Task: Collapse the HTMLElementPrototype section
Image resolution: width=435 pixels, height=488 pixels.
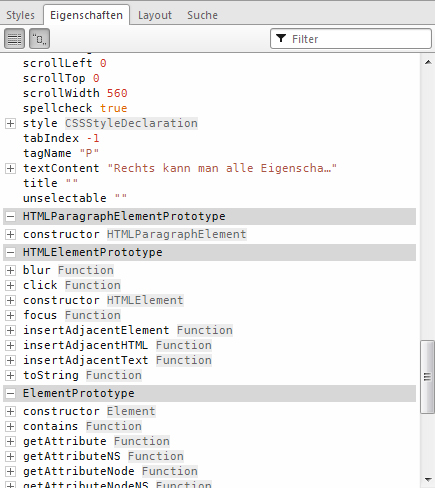Action: tap(10, 252)
